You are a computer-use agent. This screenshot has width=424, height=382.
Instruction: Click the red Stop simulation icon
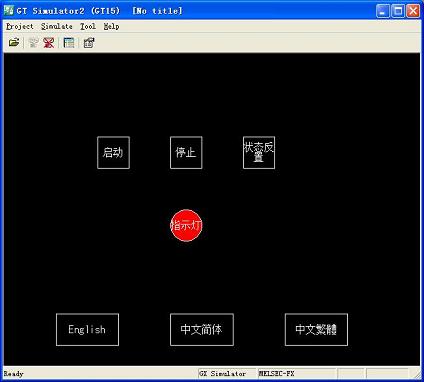49,43
